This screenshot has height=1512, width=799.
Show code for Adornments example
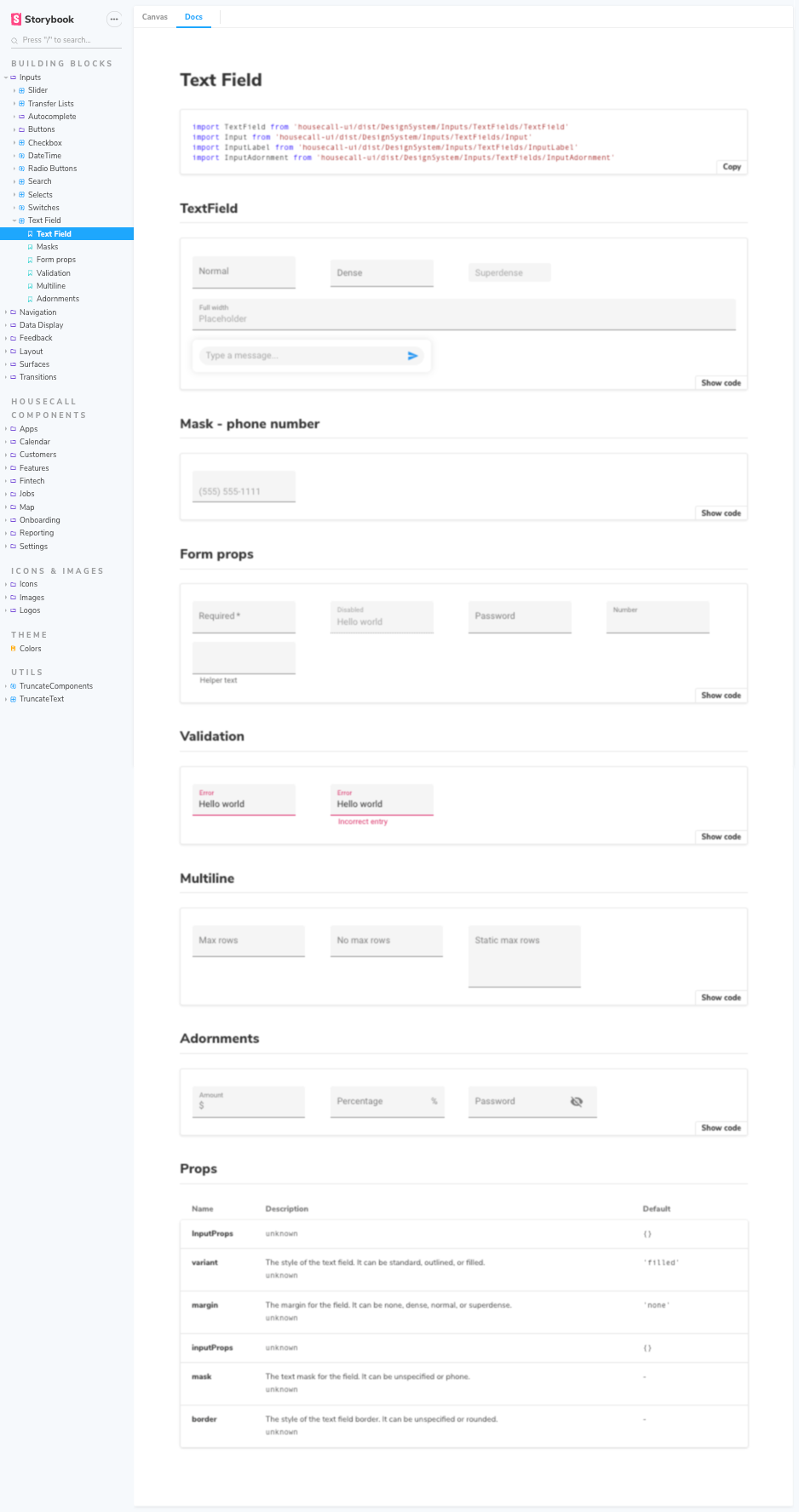(x=721, y=1128)
